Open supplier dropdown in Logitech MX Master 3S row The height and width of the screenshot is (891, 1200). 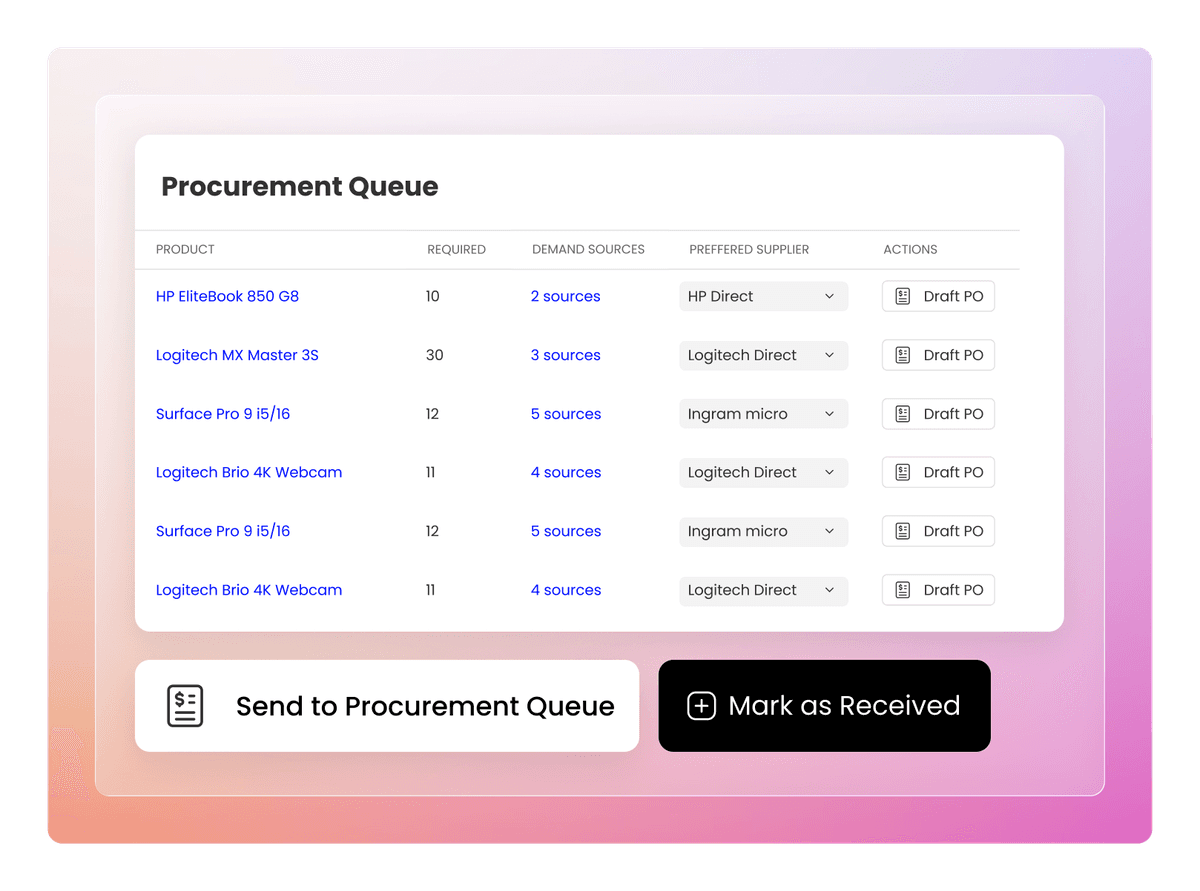[763, 355]
